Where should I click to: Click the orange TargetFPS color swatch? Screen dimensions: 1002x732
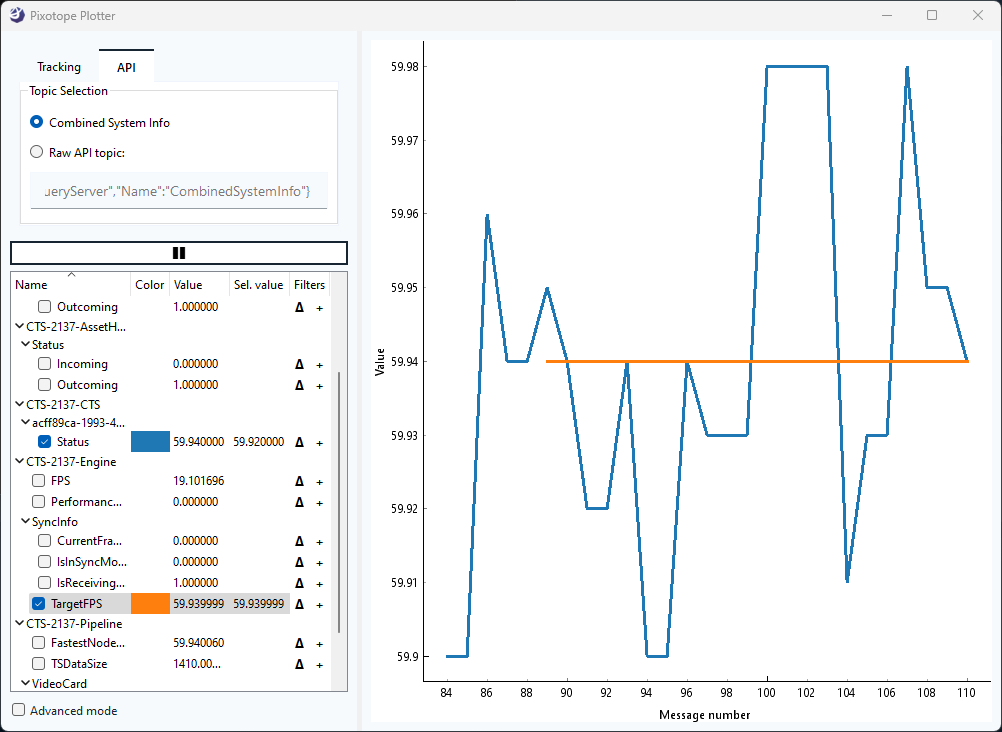pyautogui.click(x=150, y=604)
